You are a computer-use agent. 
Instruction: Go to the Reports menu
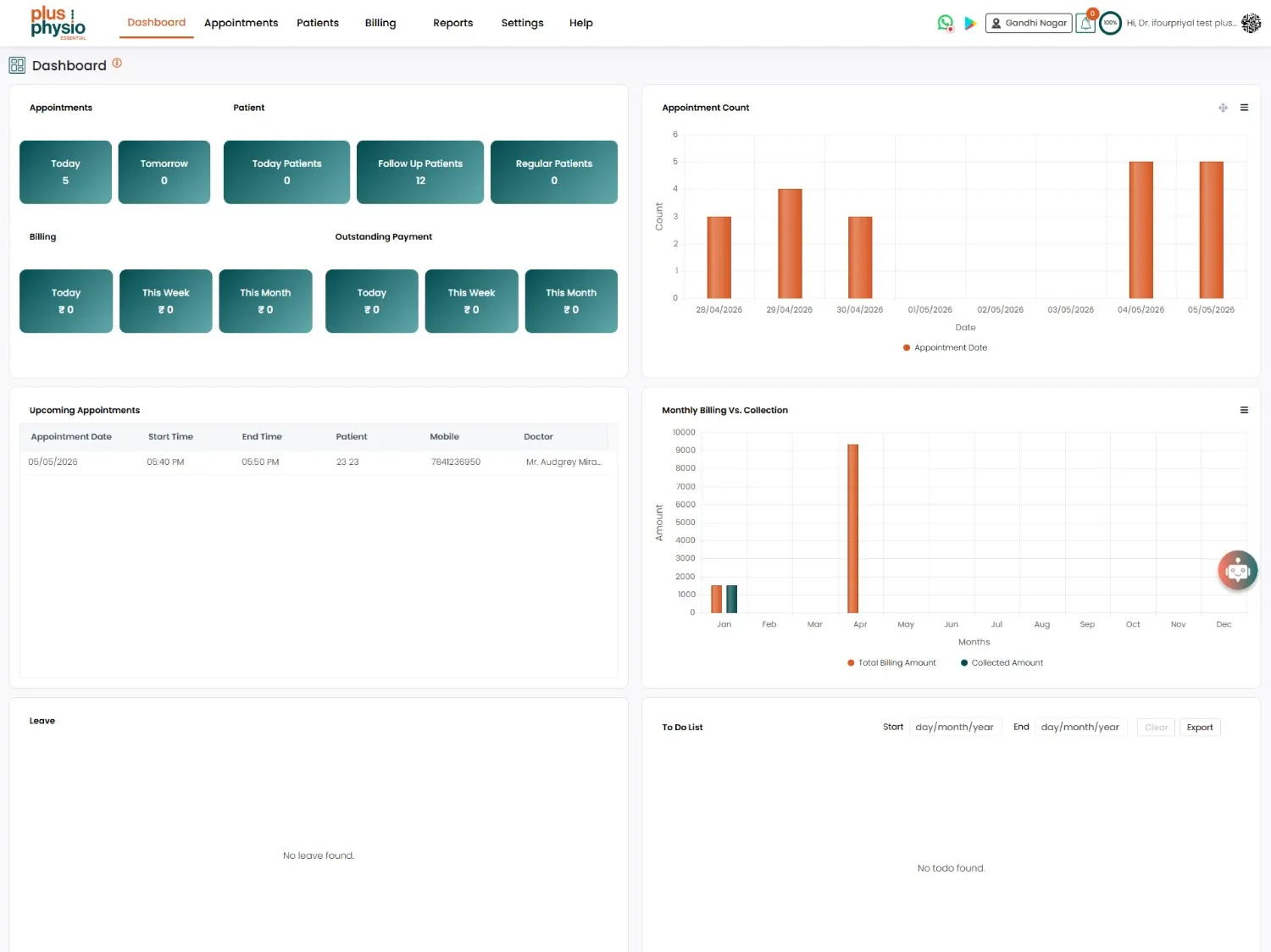click(452, 23)
